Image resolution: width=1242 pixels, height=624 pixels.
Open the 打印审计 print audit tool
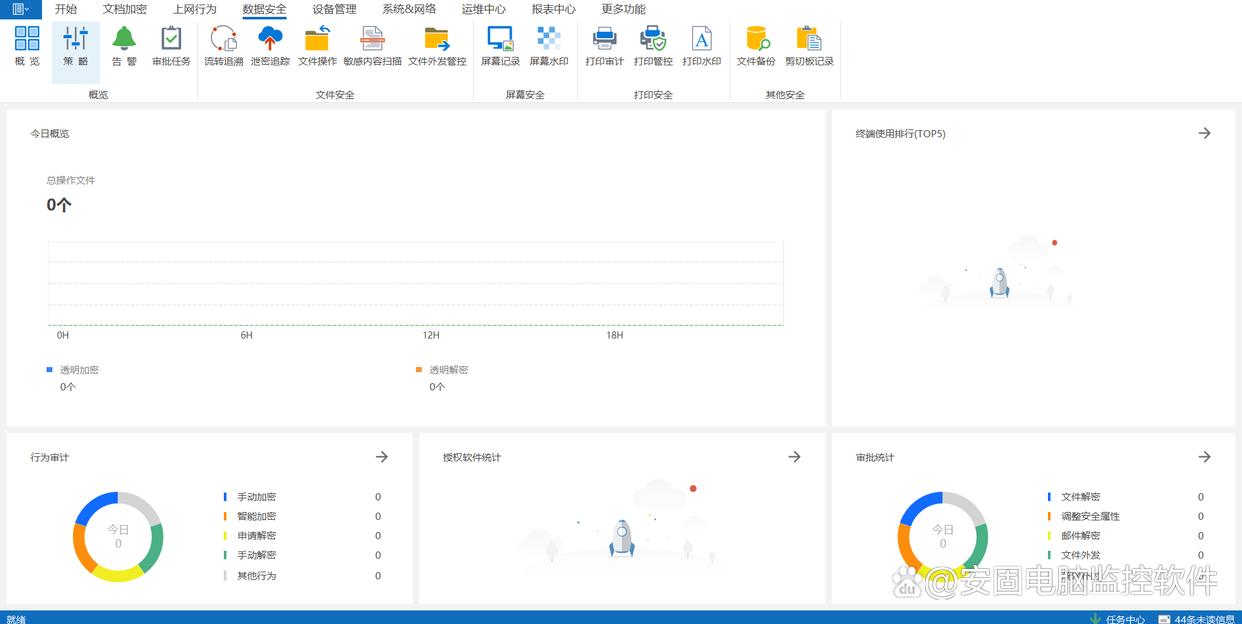604,46
